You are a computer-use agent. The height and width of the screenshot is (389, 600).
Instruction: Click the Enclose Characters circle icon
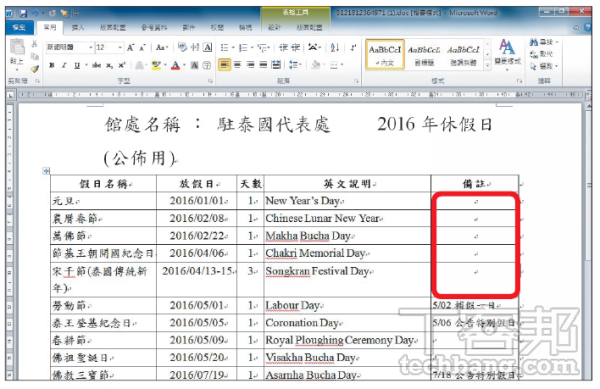coord(207,65)
